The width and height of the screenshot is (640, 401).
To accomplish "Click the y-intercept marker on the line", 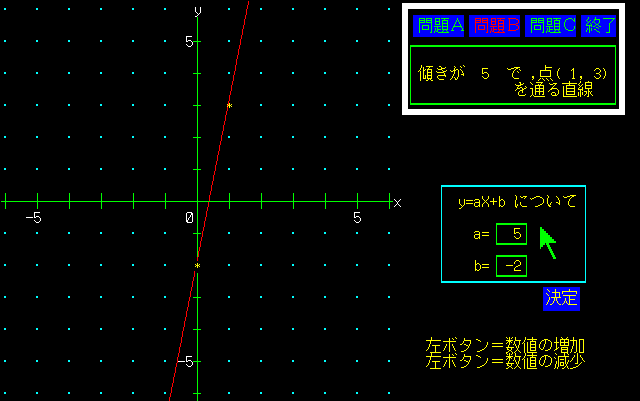I will tap(197, 266).
